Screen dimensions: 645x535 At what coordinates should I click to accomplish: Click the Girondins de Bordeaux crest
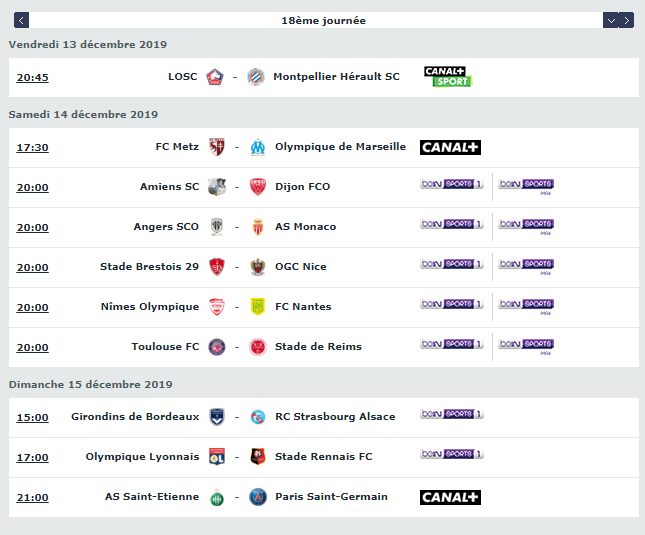(x=216, y=417)
